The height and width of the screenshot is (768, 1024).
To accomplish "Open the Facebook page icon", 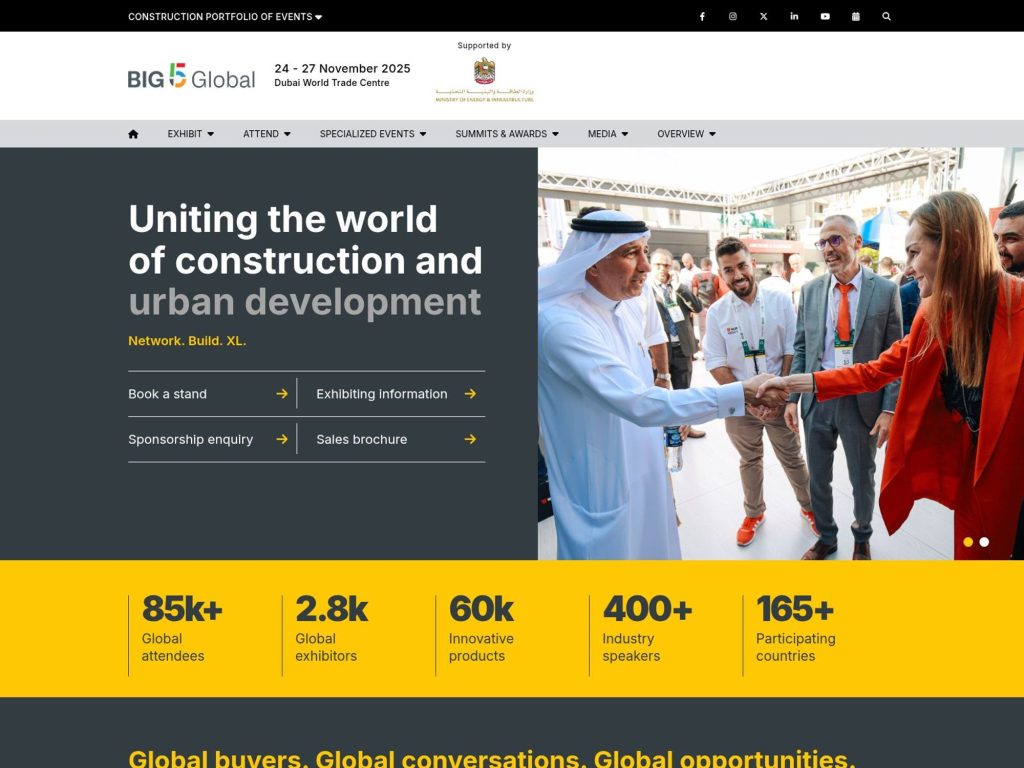I will (702, 16).
